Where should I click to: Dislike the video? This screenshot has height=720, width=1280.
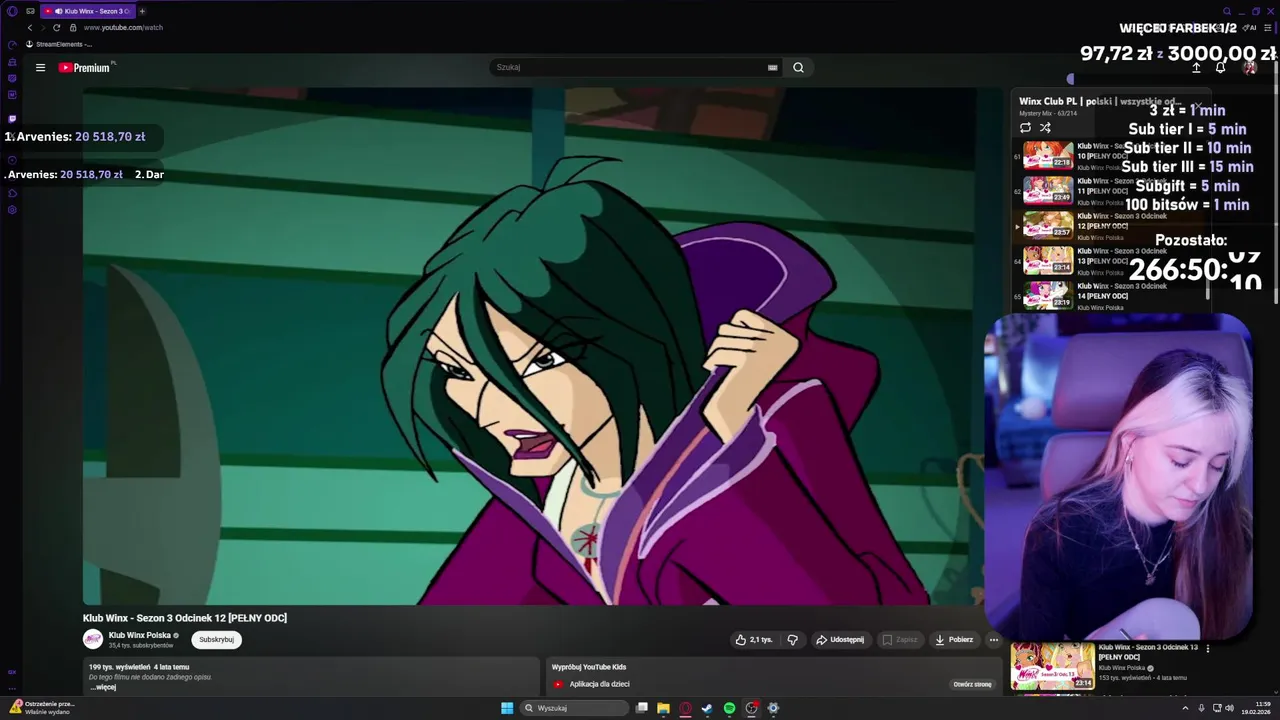coord(792,640)
